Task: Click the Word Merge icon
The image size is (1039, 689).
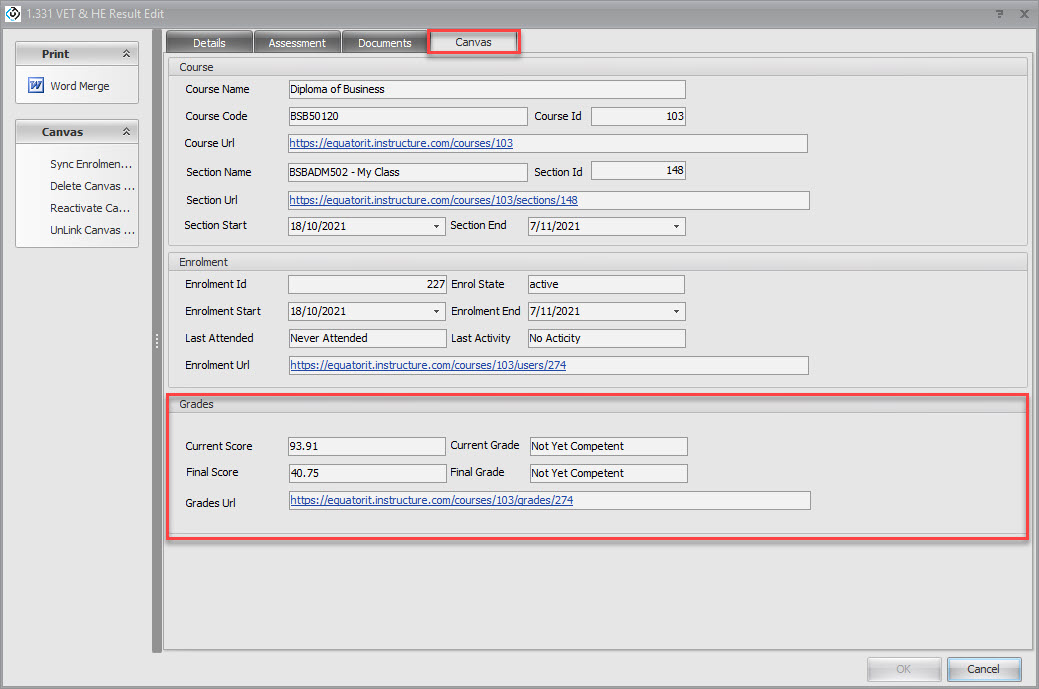Action: pos(36,86)
